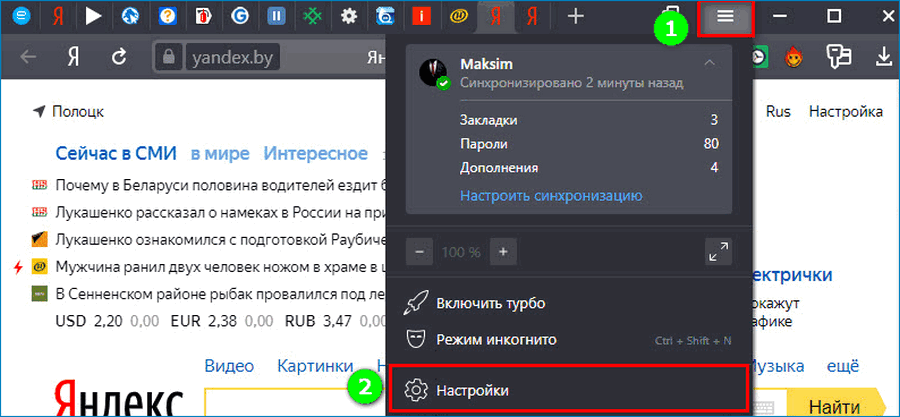Click Закладки row in sync panel
Screen dimensions: 900x417
pyautogui.click(x=589, y=120)
